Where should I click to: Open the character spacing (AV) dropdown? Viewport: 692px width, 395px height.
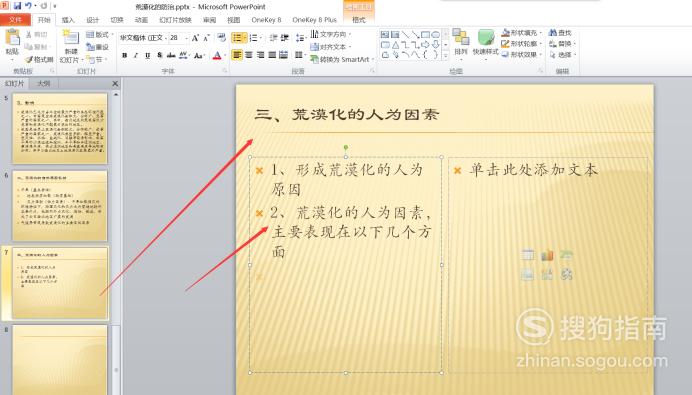184,55
